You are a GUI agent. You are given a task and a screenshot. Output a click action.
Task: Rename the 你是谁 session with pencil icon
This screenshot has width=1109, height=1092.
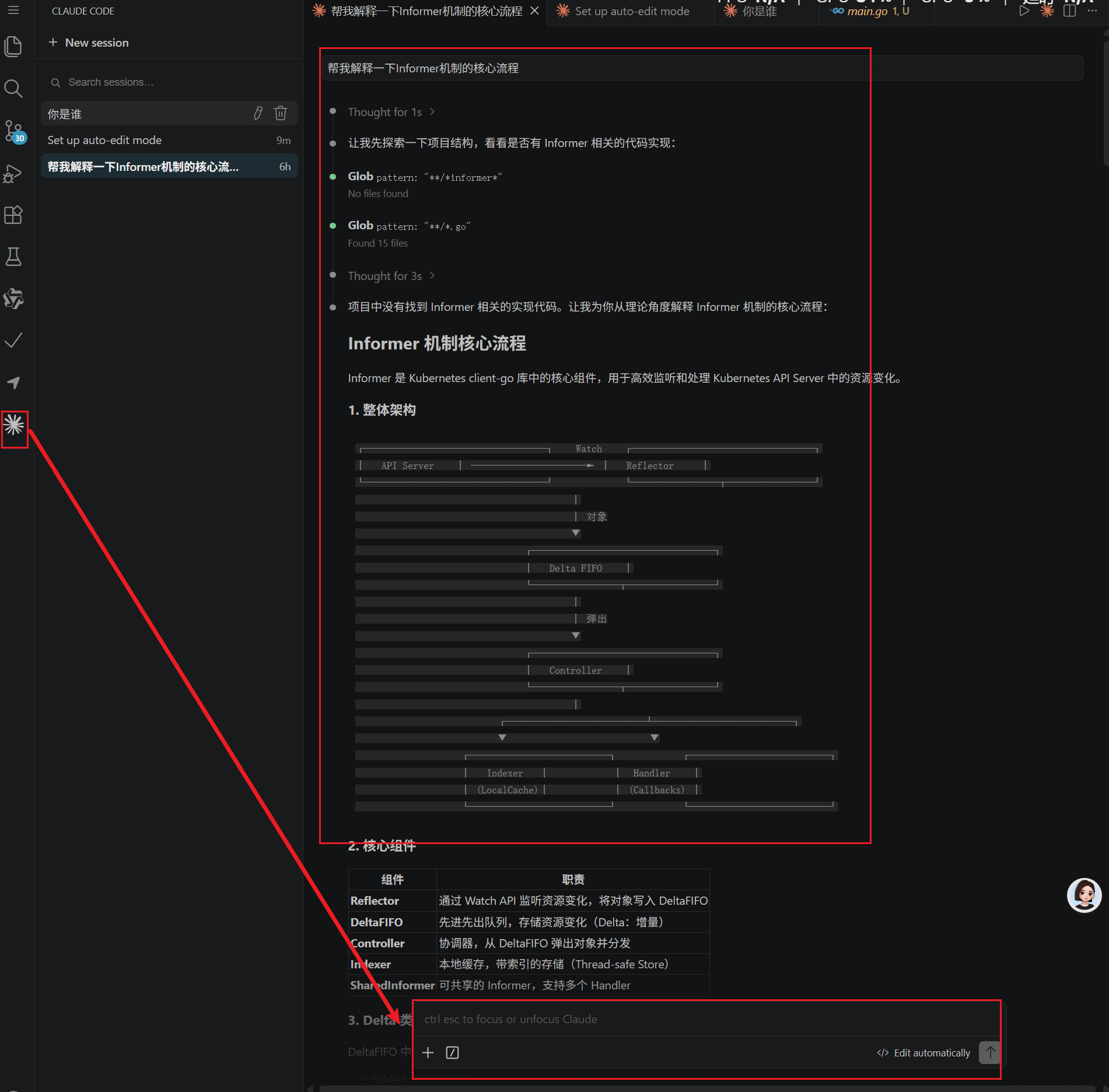pos(258,113)
